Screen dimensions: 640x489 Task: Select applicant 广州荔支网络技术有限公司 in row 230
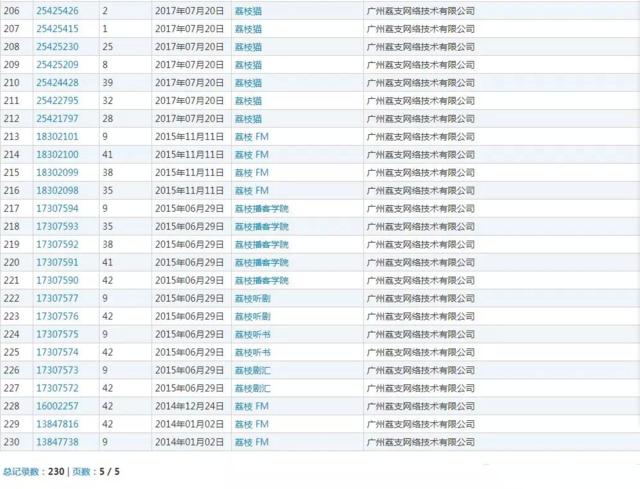click(421, 442)
